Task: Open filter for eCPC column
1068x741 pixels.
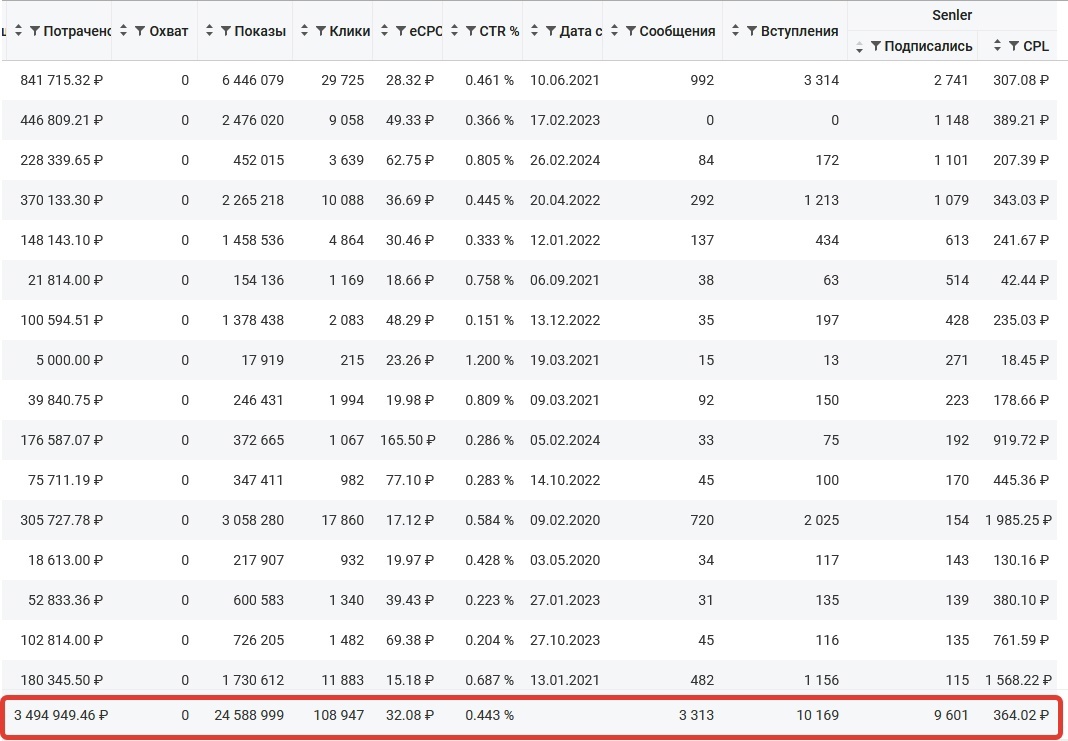Action: 400,31
